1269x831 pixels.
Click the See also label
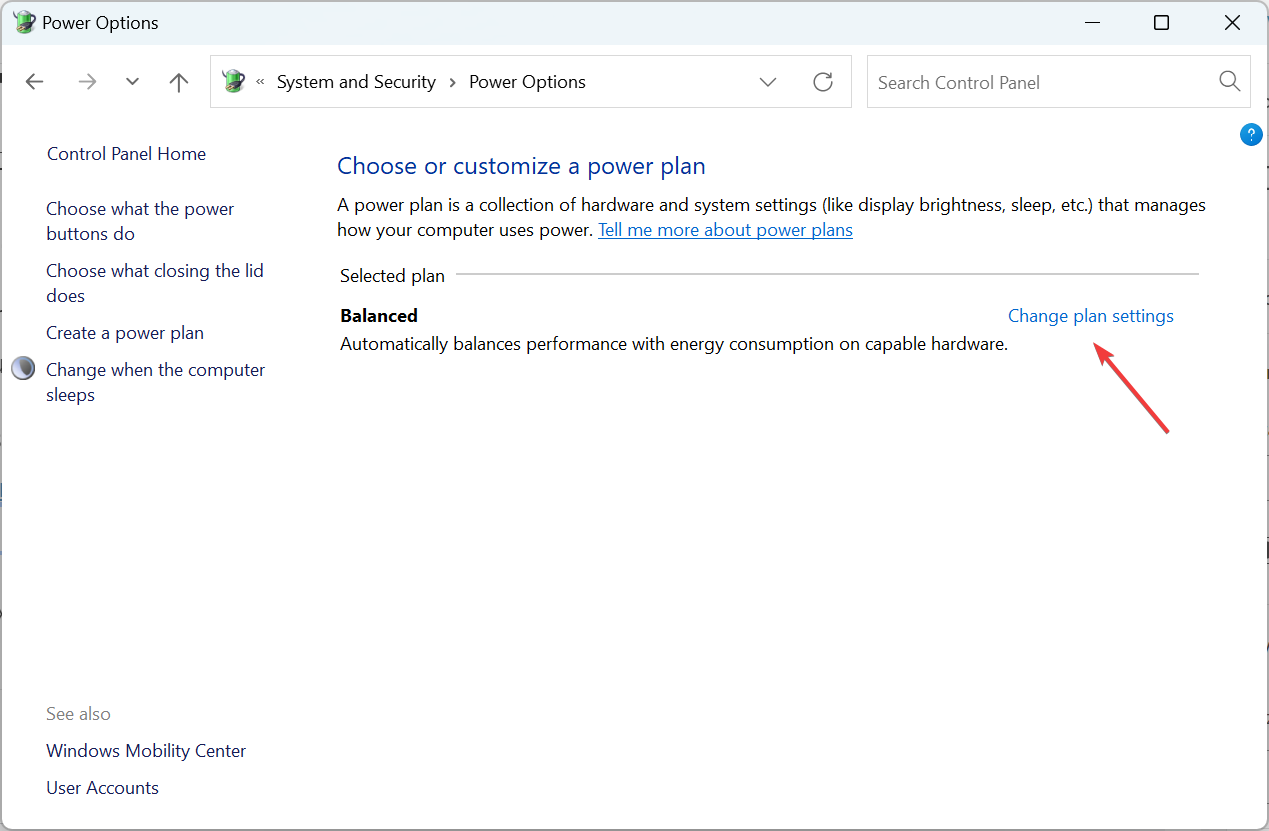[x=78, y=714]
